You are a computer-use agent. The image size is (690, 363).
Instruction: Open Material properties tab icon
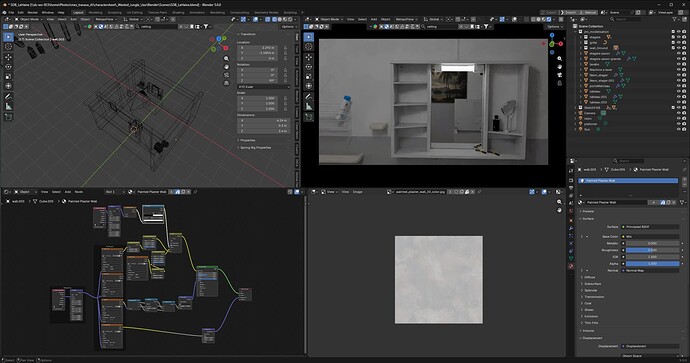571,266
